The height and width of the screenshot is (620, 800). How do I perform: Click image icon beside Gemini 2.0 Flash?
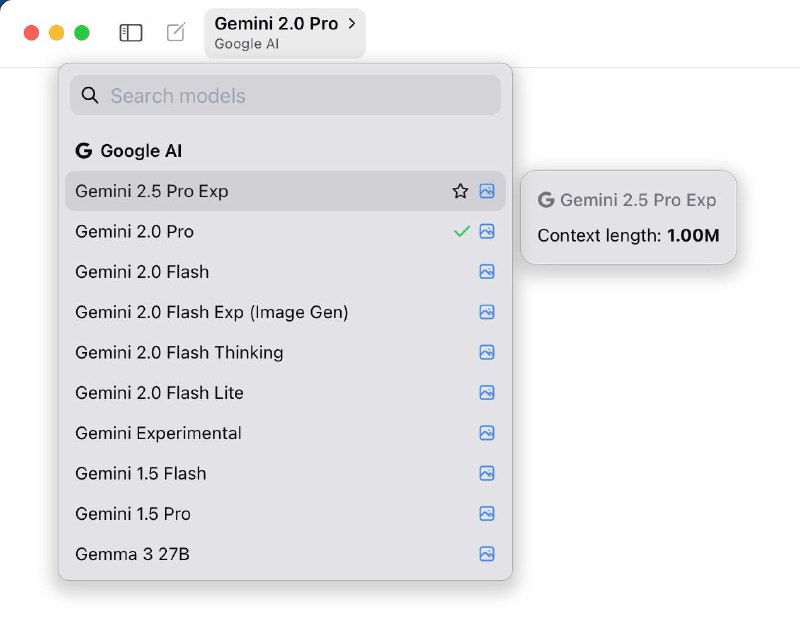[487, 271]
